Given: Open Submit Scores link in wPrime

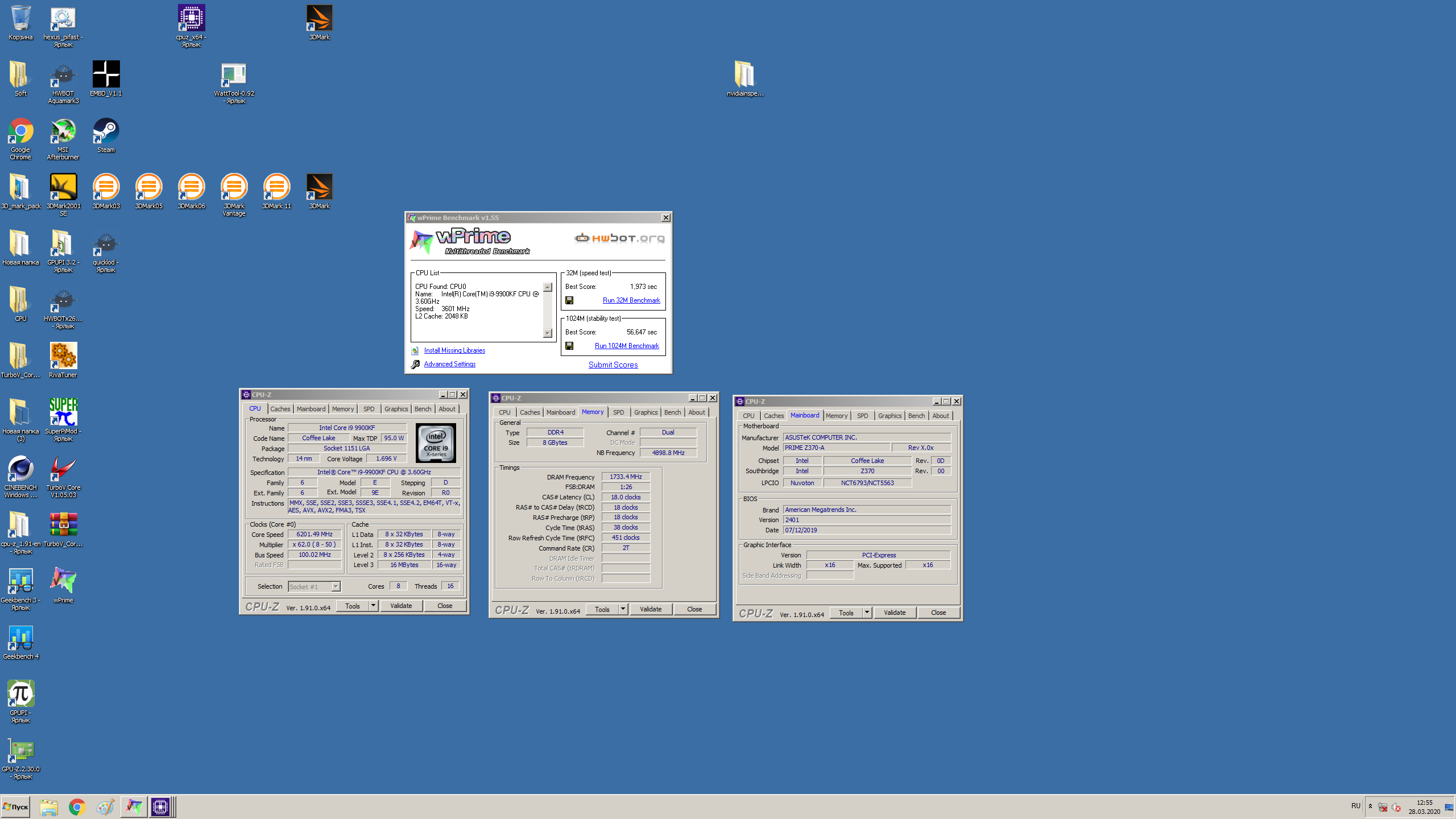Looking at the screenshot, I should click(613, 365).
